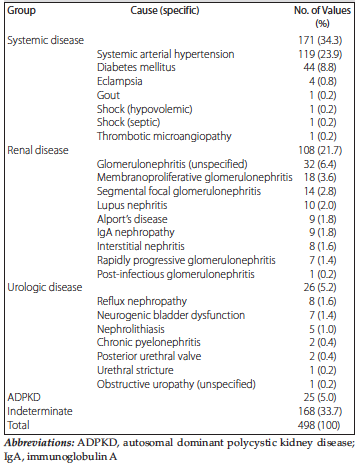Click the Total value 498 (100)

(319, 425)
